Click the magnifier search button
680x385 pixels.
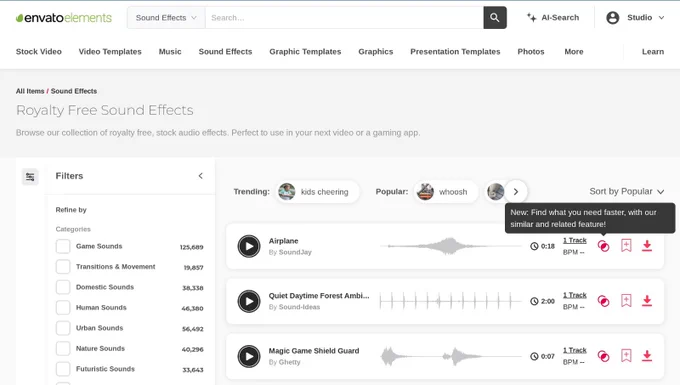495,18
